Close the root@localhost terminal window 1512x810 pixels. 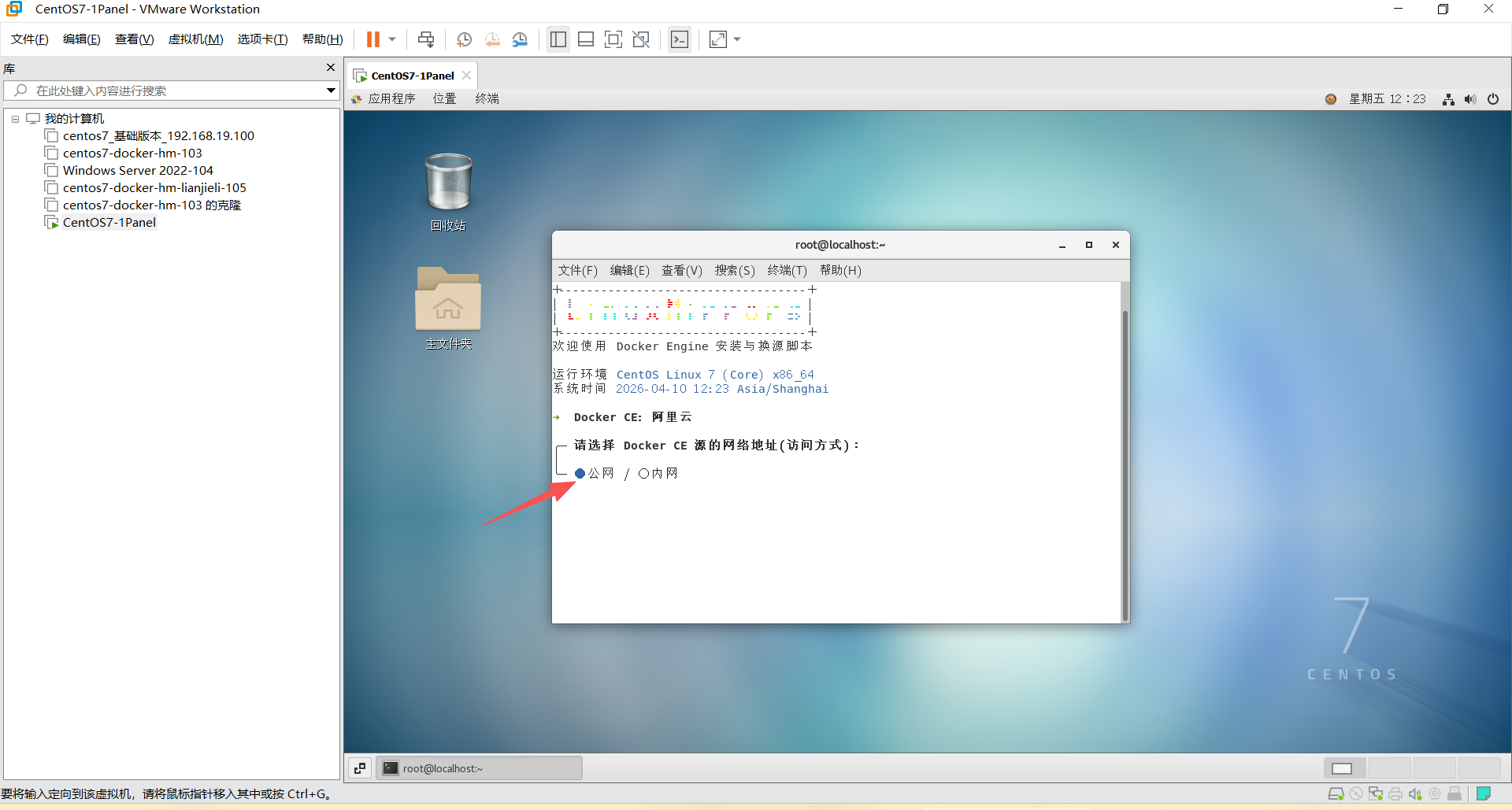click(x=1116, y=245)
